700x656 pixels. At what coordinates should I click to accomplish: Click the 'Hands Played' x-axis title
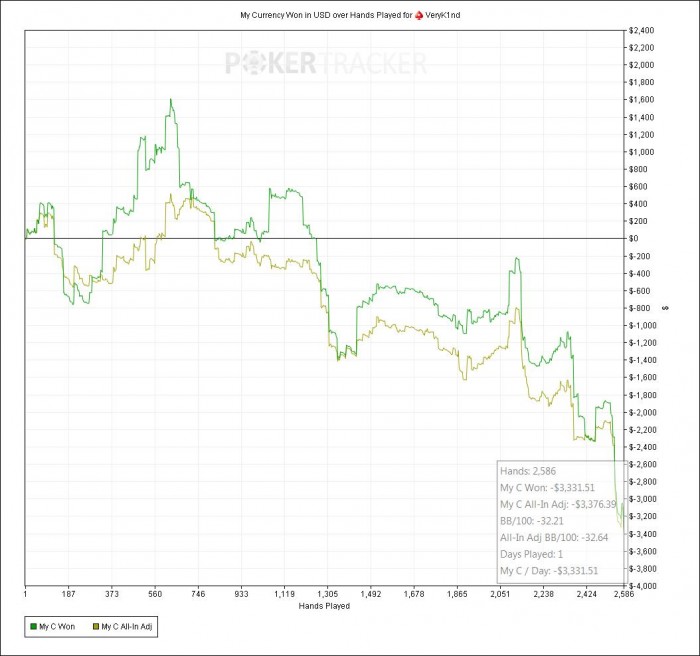[324, 606]
